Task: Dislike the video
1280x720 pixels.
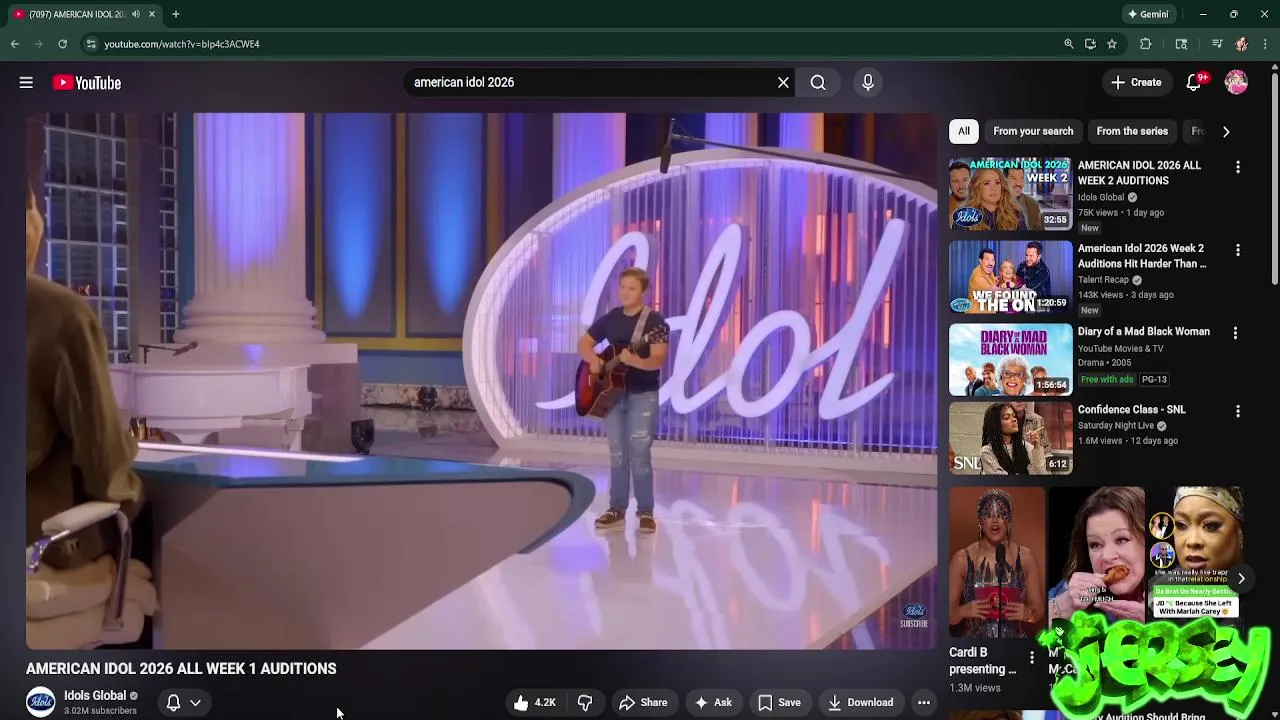Action: click(585, 703)
